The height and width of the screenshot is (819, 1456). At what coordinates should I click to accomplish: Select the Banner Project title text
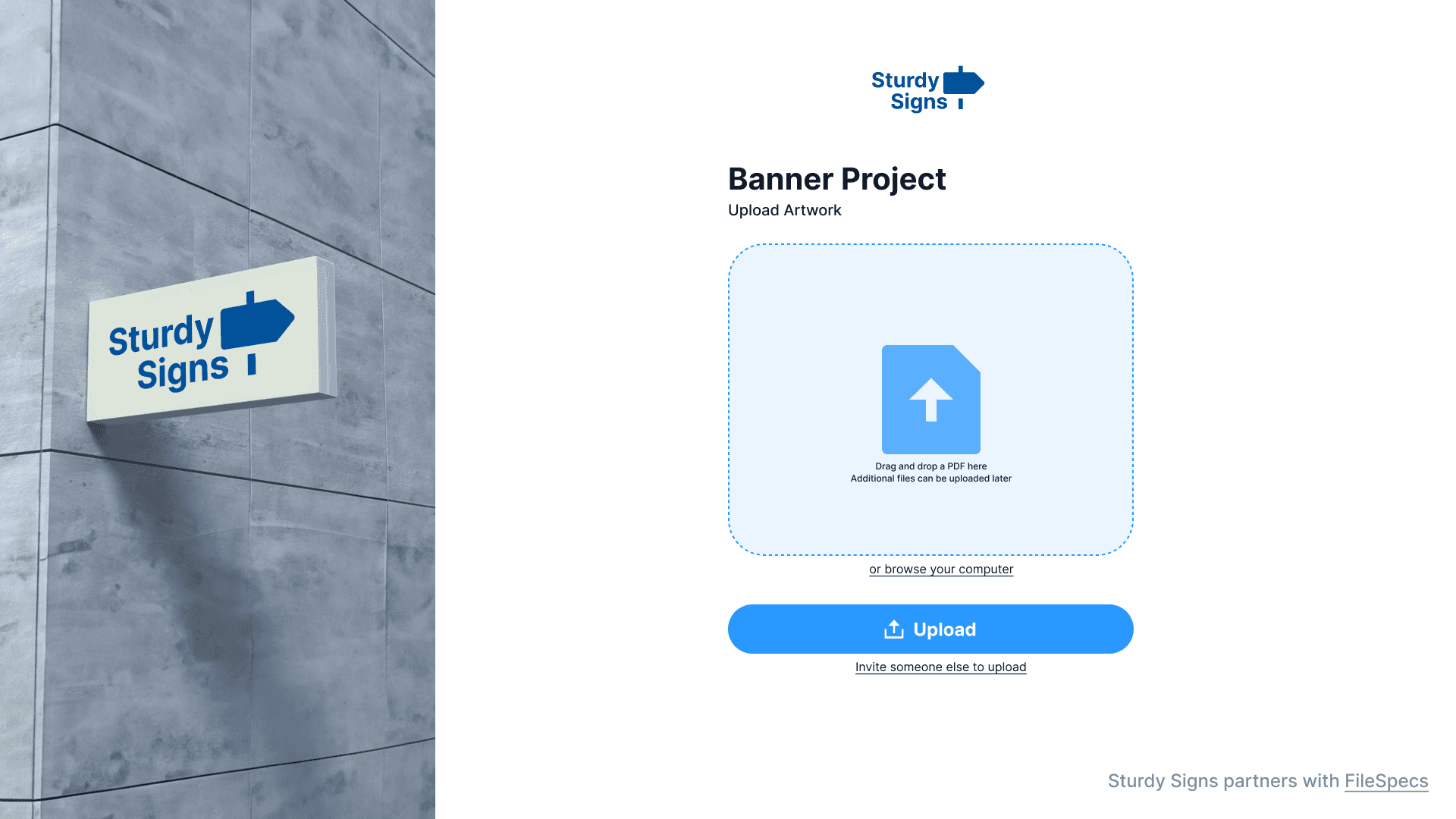pos(837,178)
